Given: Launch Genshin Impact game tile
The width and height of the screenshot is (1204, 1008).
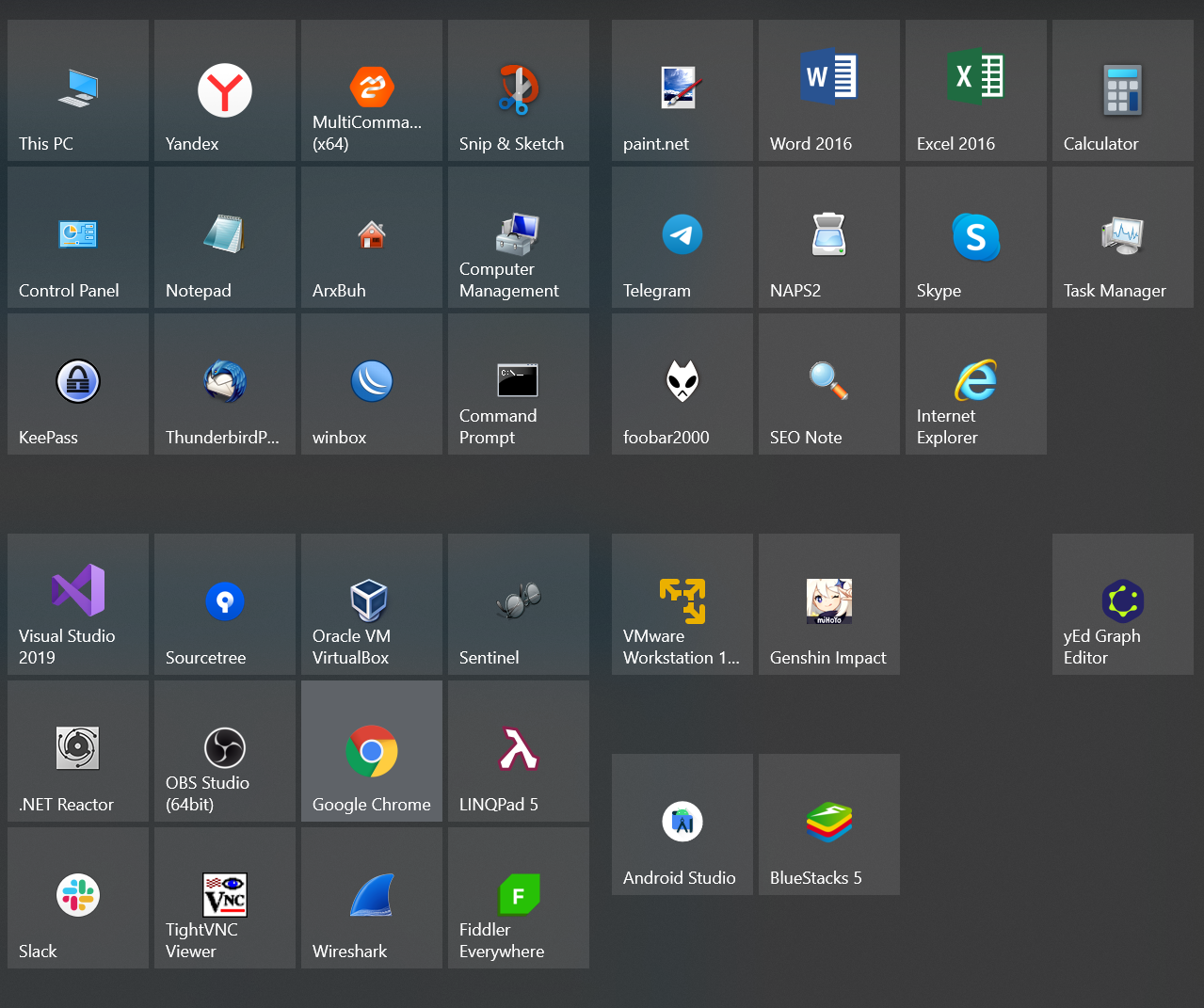Looking at the screenshot, I should coord(828,604).
